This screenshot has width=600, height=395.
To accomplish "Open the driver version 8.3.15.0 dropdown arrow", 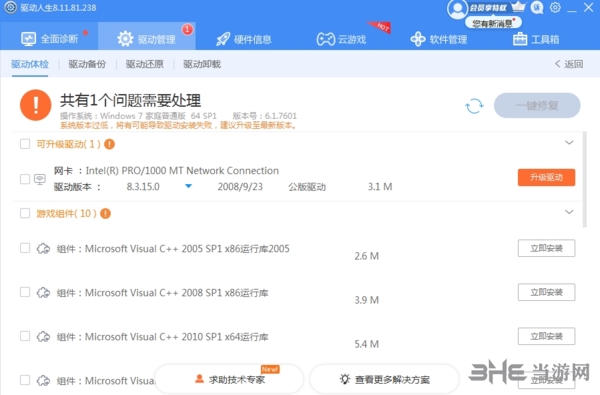I will [188, 186].
